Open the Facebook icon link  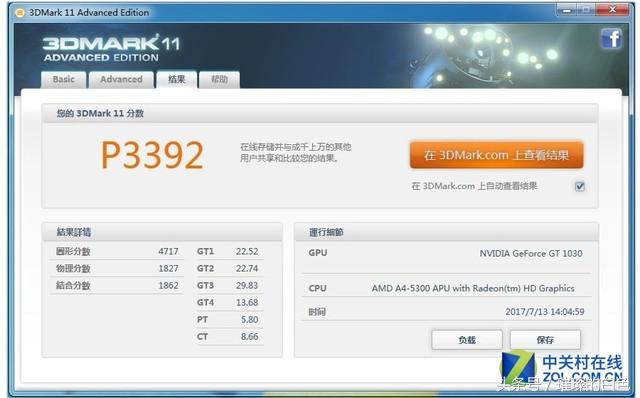tap(611, 39)
